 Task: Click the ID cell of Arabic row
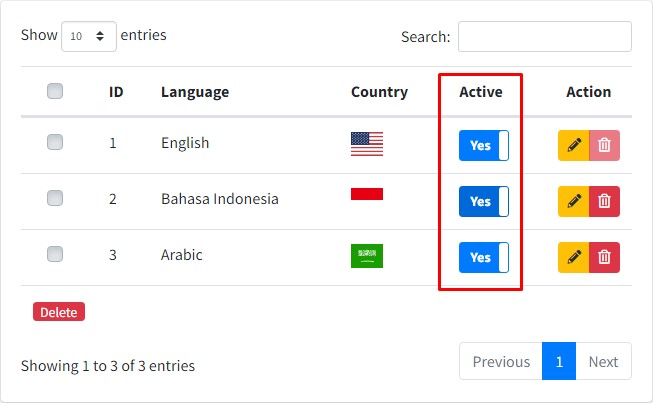click(x=113, y=255)
